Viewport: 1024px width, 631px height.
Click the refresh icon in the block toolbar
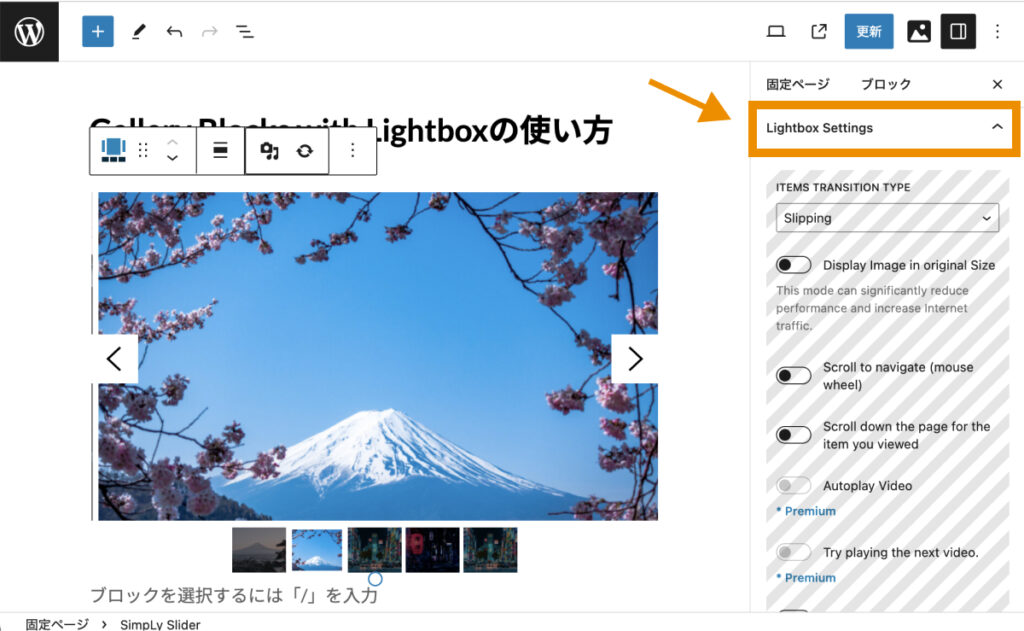tap(306, 150)
